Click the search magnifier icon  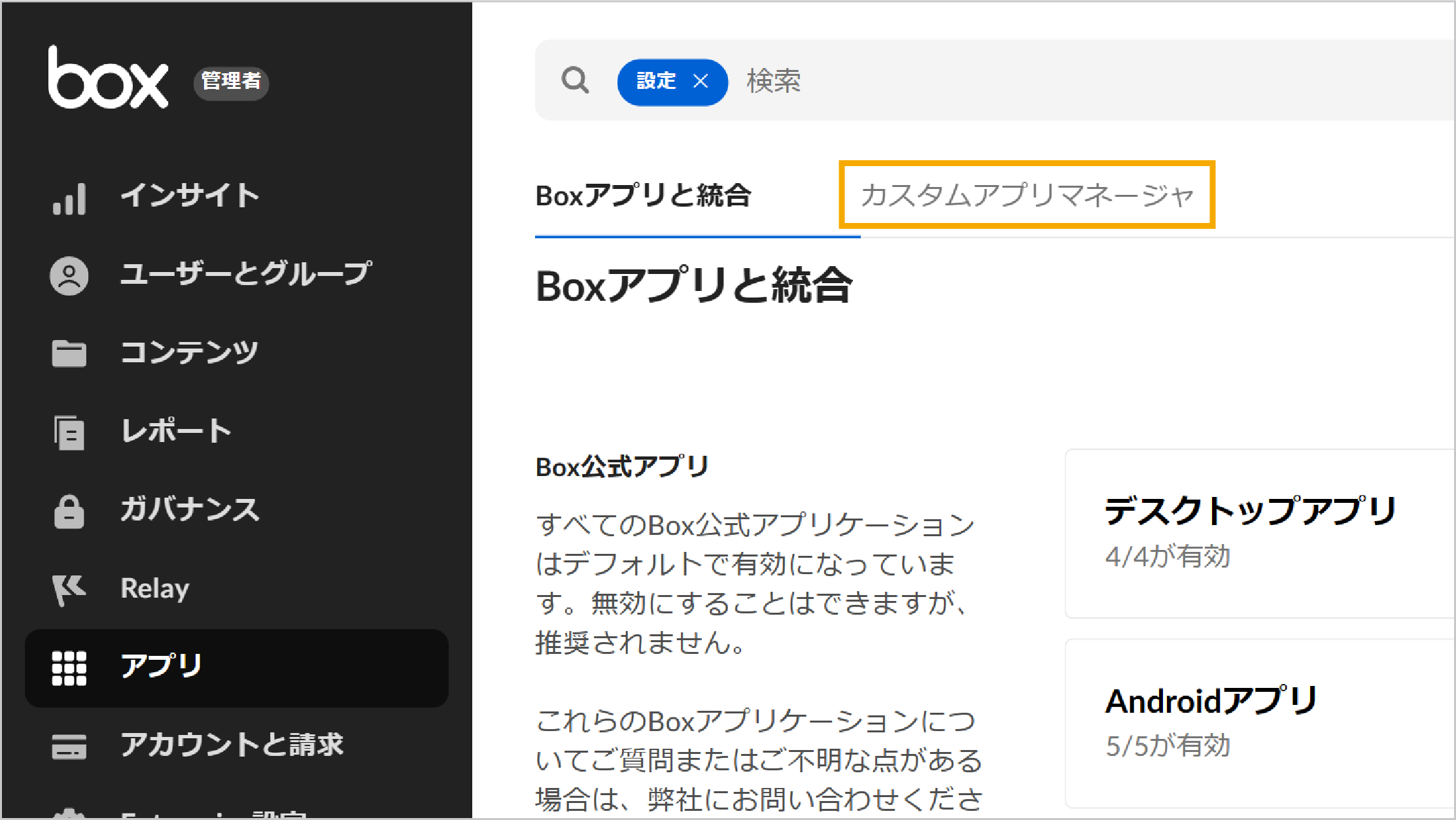pyautogui.click(x=575, y=80)
